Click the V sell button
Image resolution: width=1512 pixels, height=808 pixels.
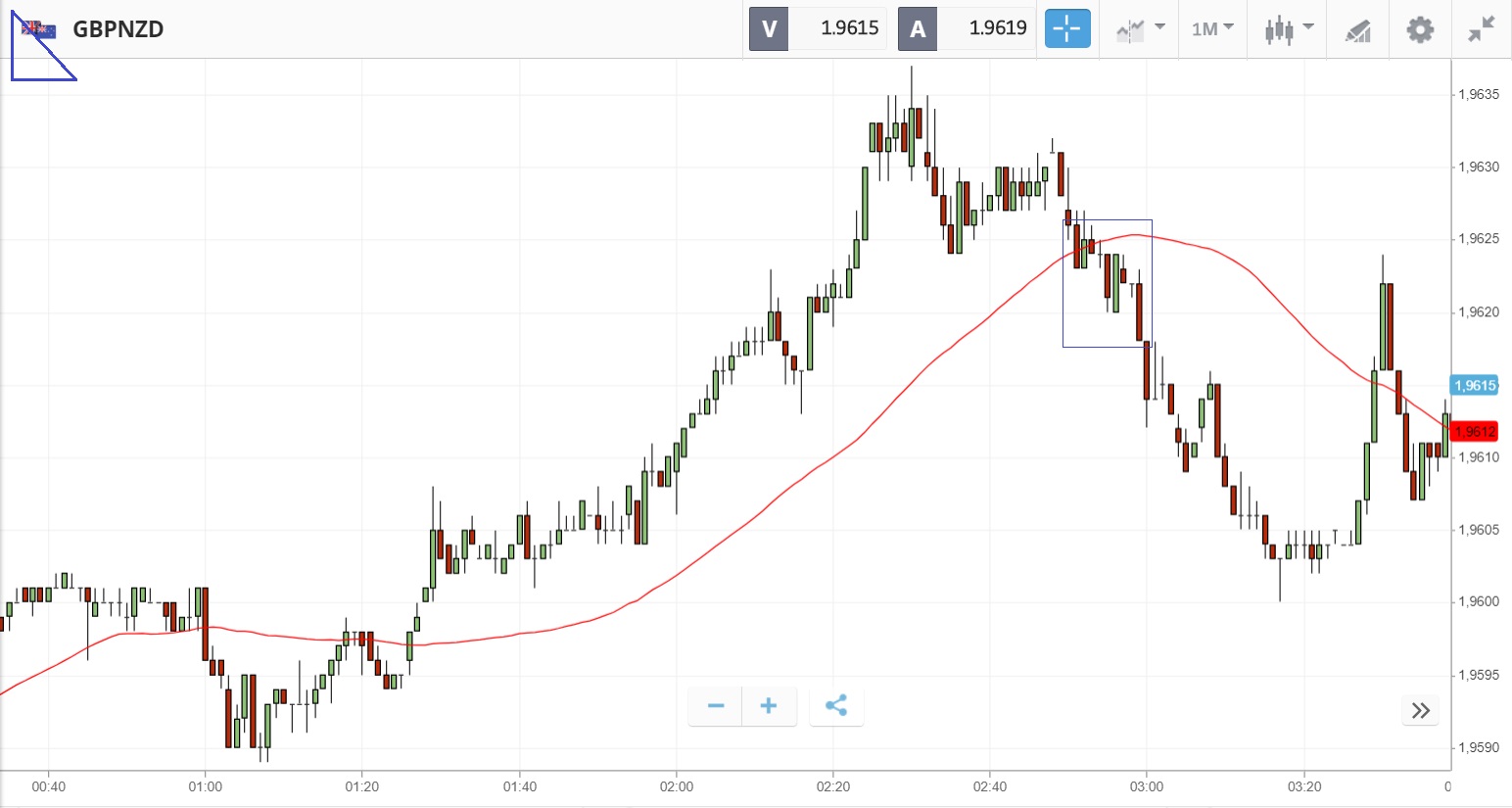(x=769, y=28)
